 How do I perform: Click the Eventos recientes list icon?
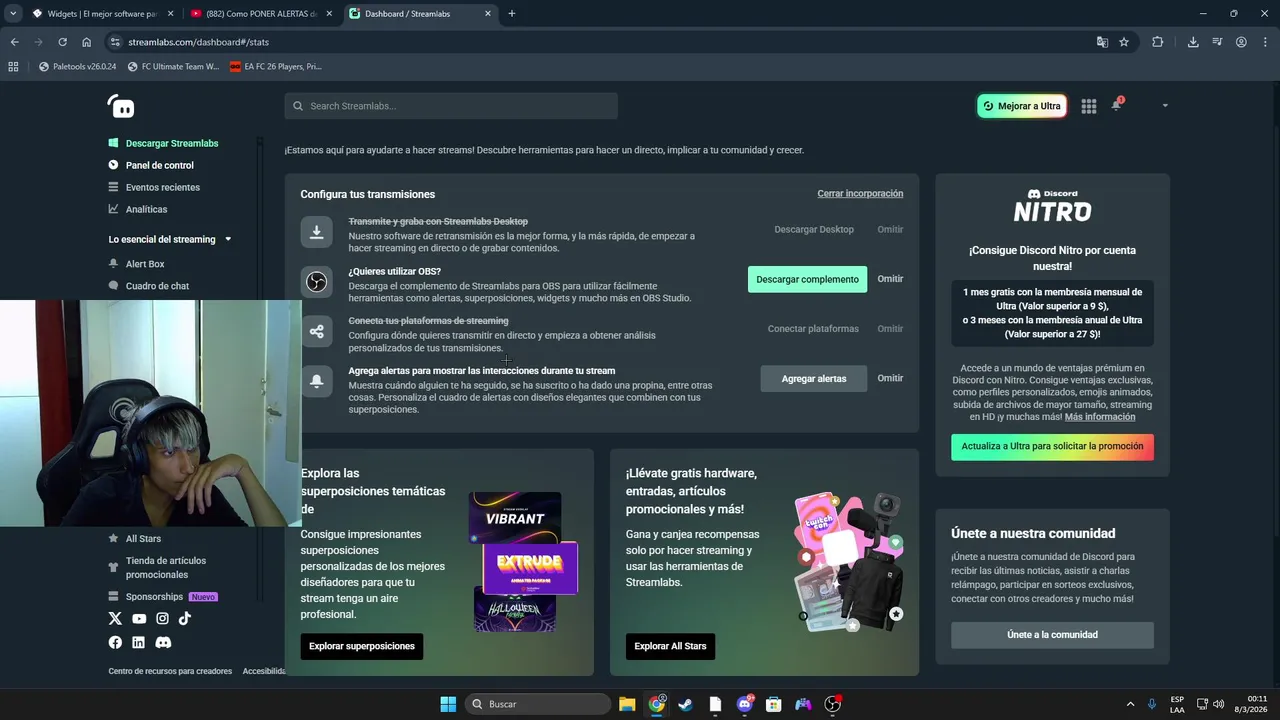[113, 187]
